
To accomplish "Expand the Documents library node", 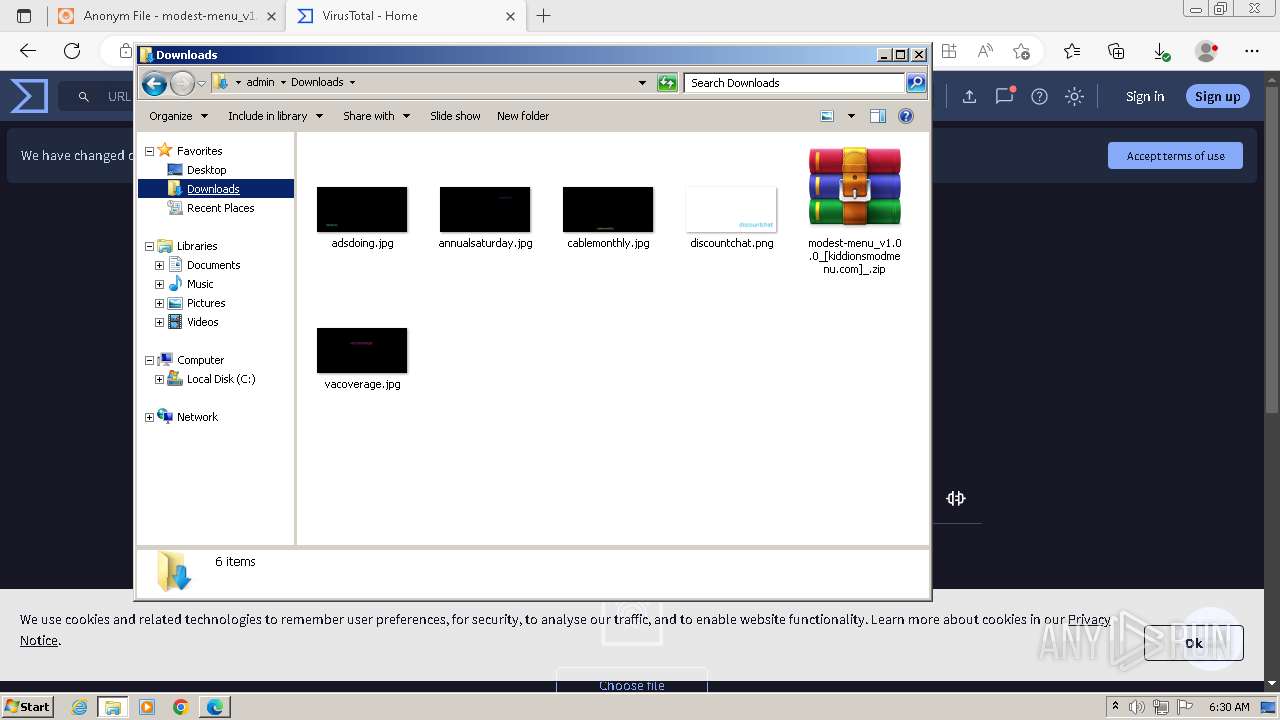I will pyautogui.click(x=159, y=265).
